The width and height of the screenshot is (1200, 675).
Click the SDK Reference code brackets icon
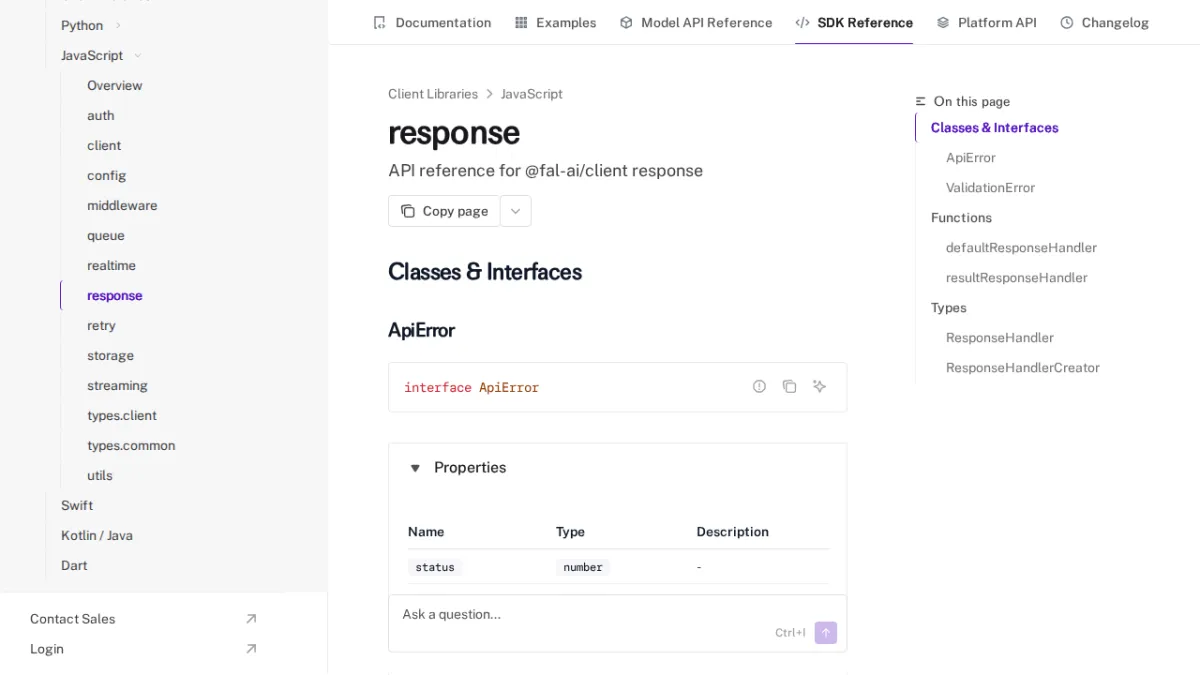click(802, 22)
